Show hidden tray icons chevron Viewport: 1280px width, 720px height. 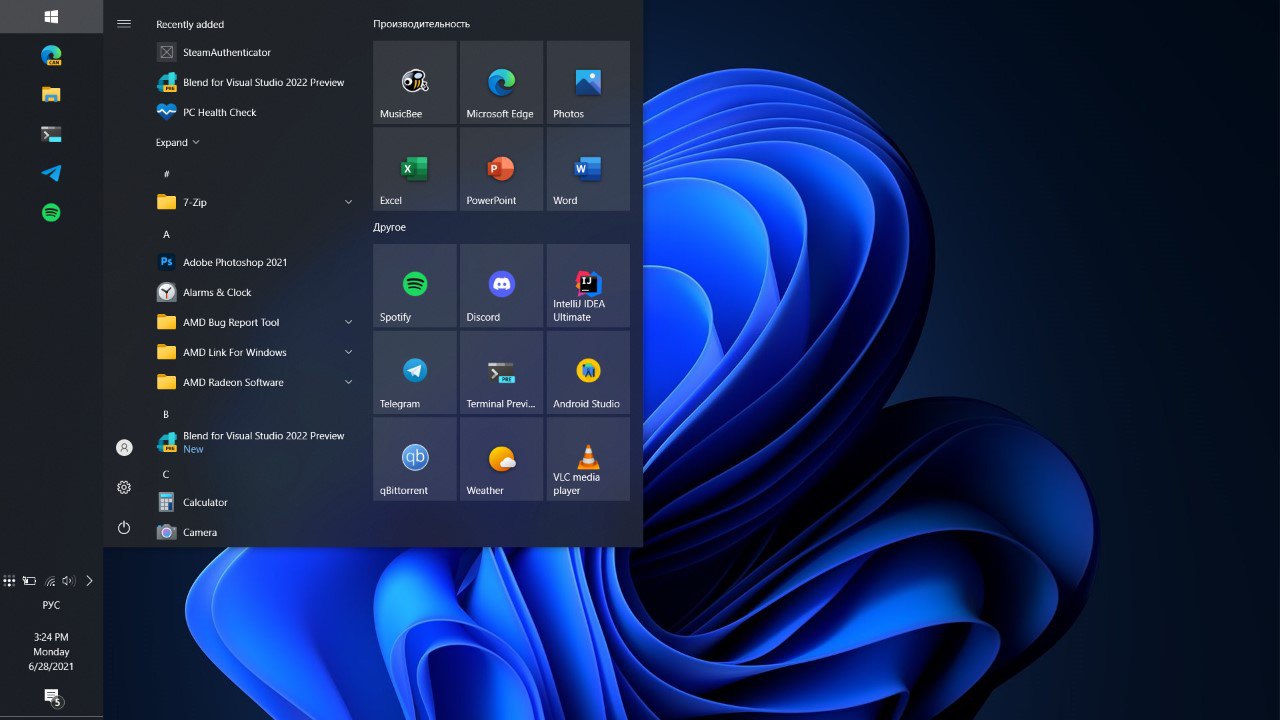tap(89, 581)
